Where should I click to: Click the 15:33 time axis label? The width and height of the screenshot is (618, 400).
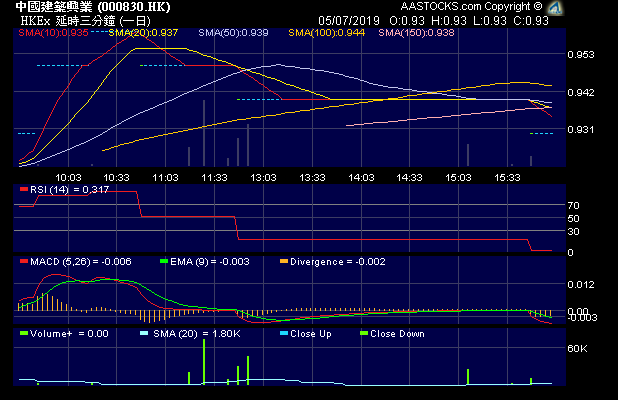pos(508,178)
